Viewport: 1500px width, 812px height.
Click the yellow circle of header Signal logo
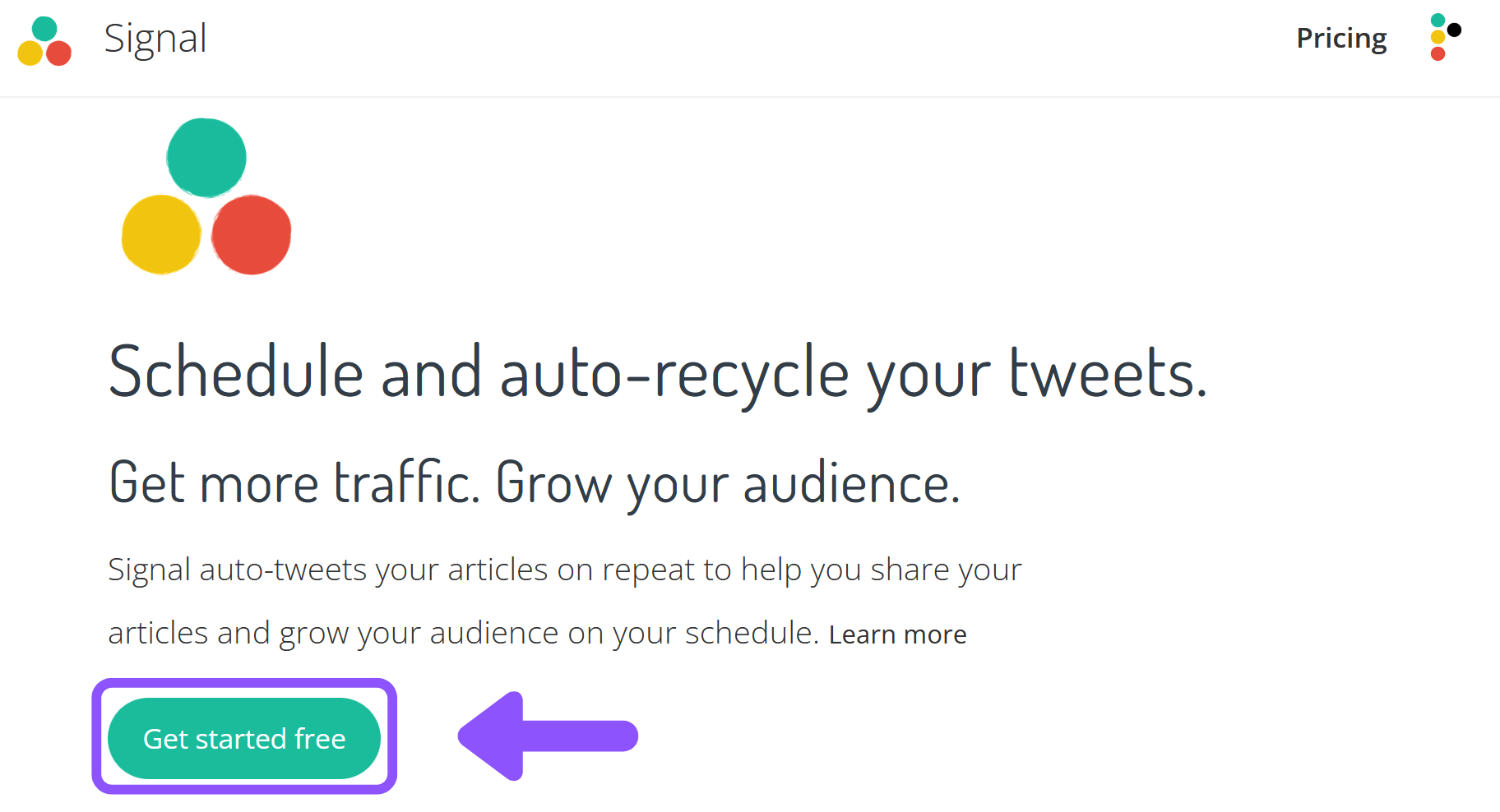pos(30,53)
